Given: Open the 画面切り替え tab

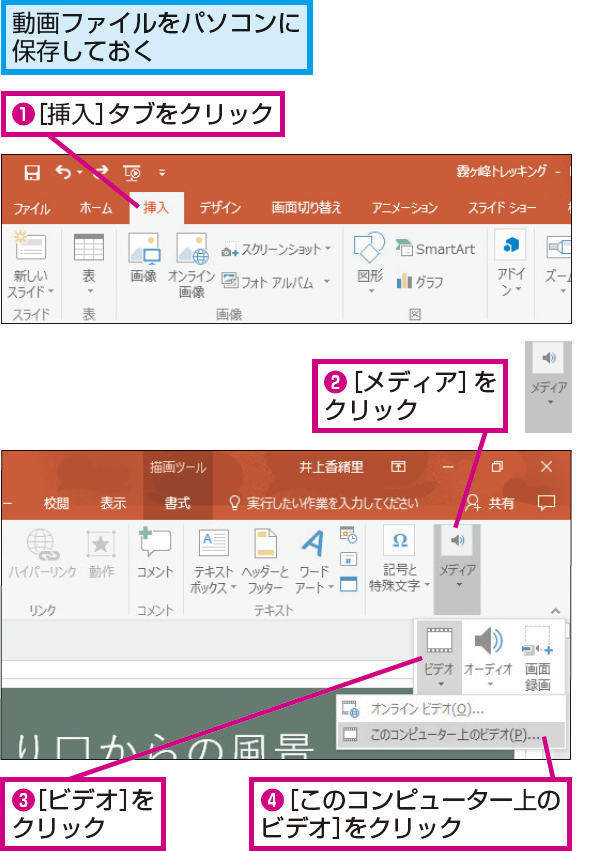Looking at the screenshot, I should click(x=307, y=208).
